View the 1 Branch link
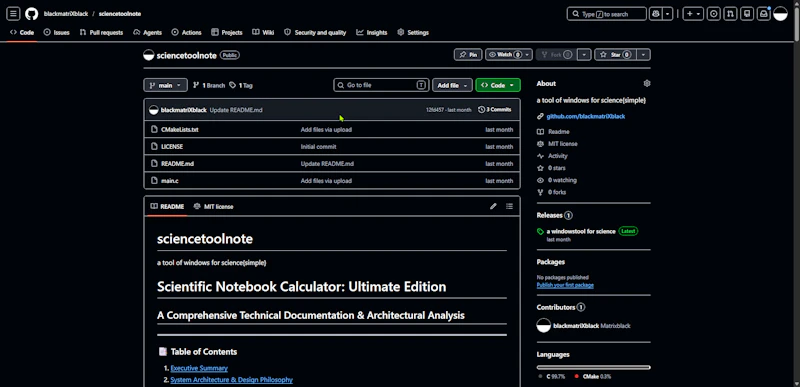 [209, 85]
